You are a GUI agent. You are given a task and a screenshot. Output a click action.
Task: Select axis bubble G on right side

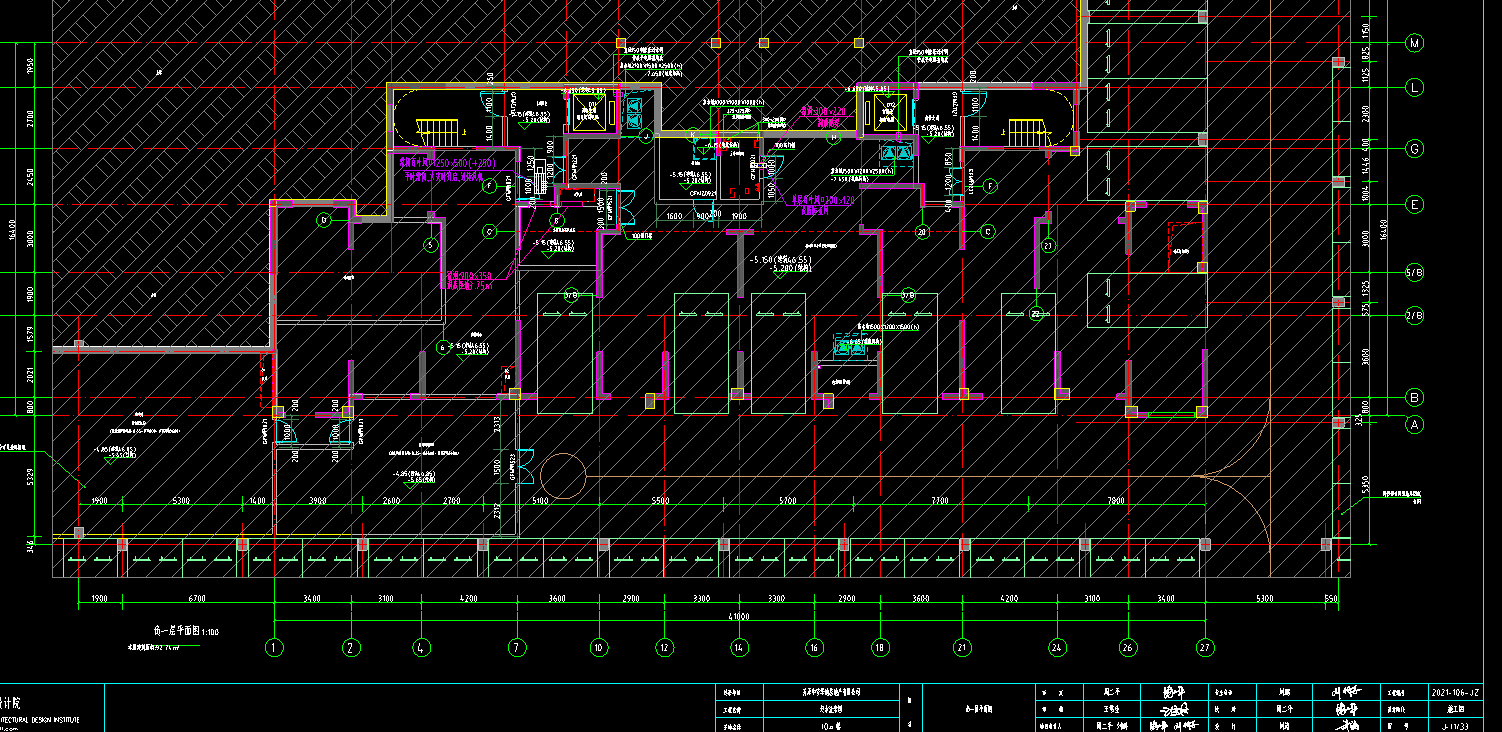1414,149
